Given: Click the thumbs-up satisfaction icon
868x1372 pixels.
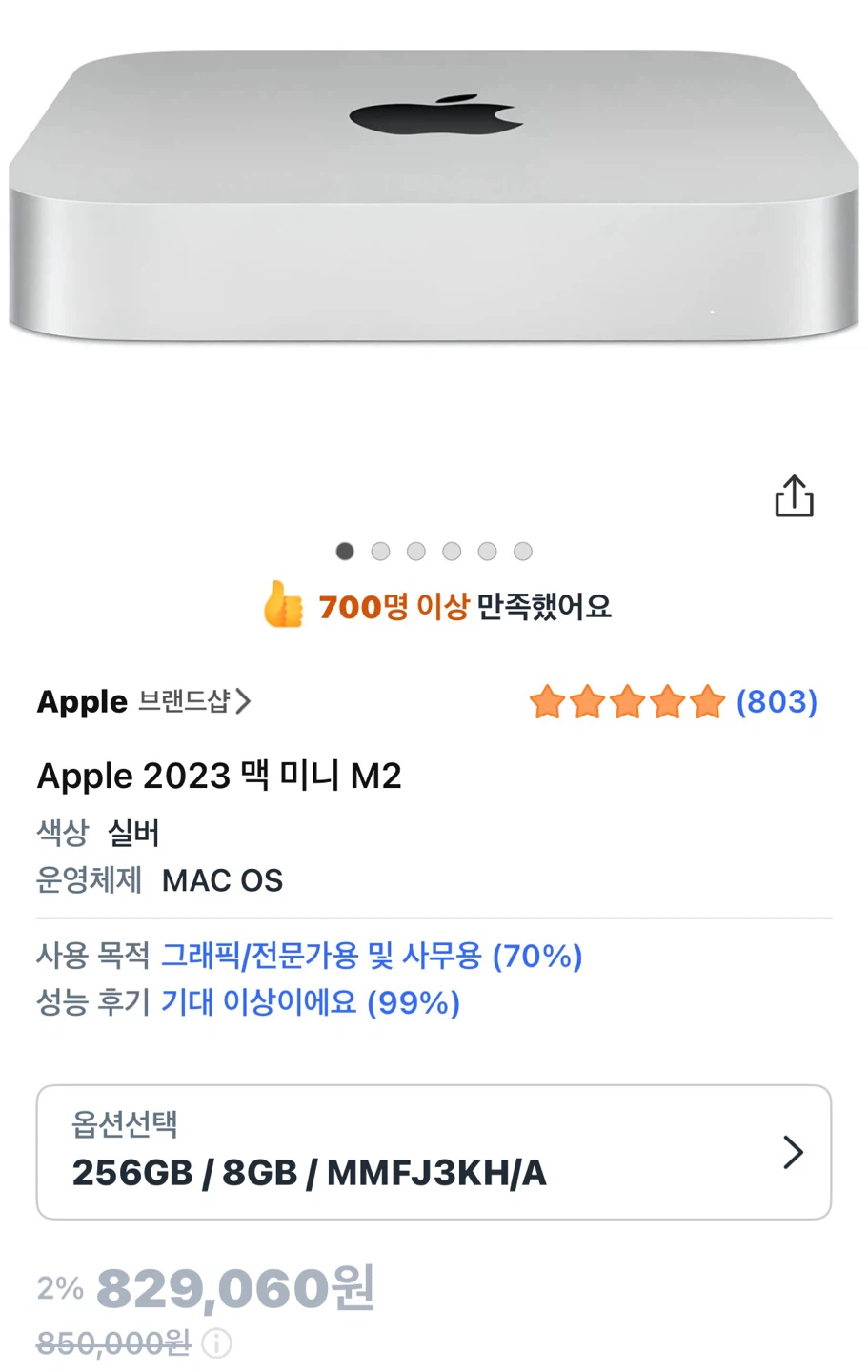Looking at the screenshot, I should 283,604.
